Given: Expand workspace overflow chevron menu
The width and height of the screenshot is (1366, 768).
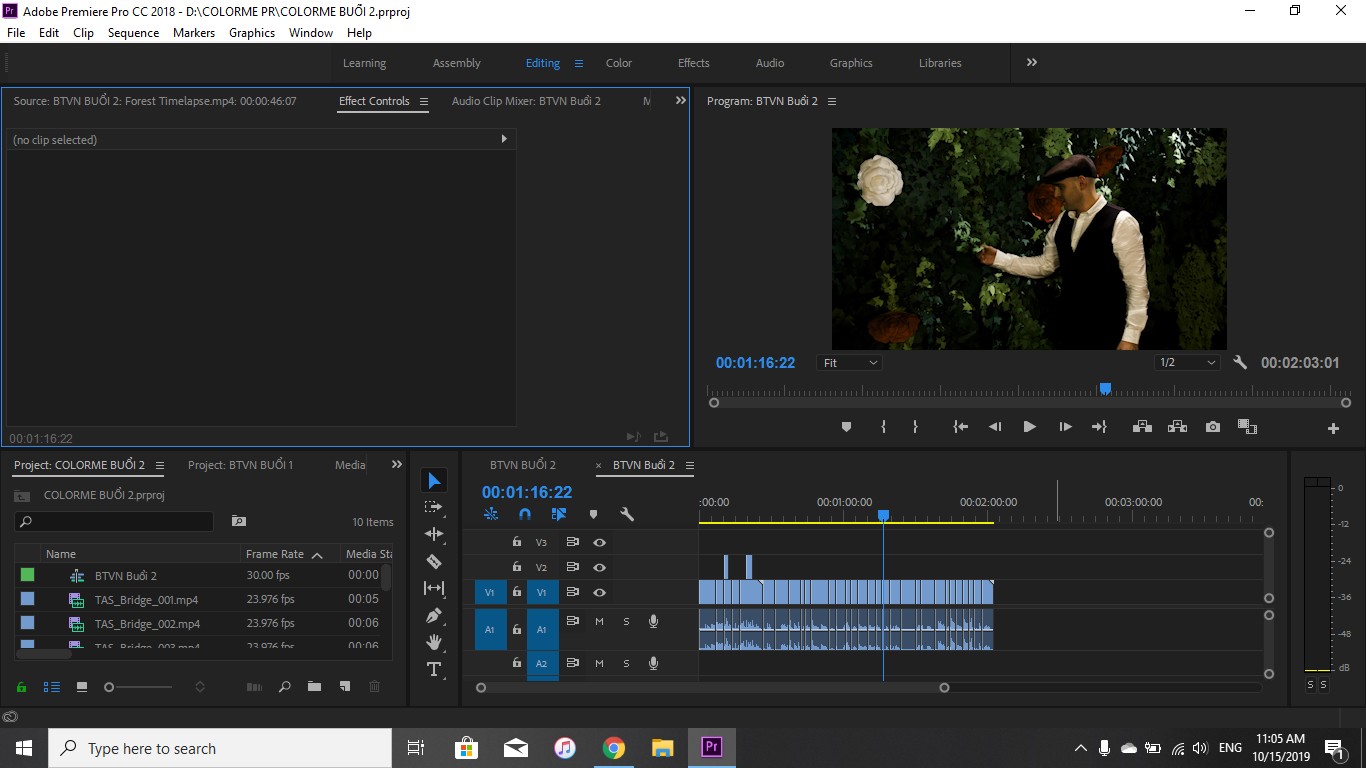Looking at the screenshot, I should click(1031, 62).
